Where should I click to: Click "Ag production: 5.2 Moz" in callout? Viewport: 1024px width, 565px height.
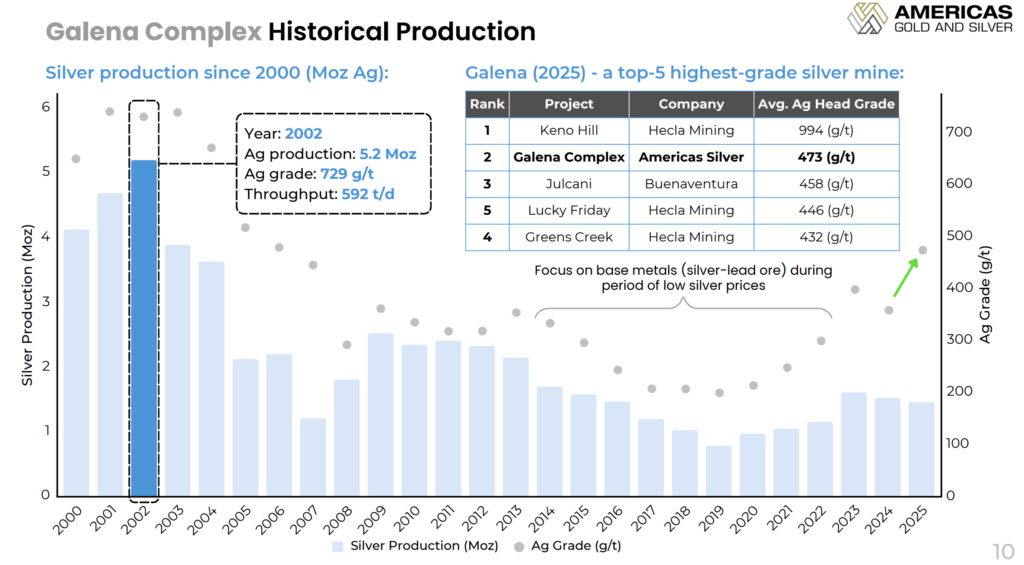[330, 154]
